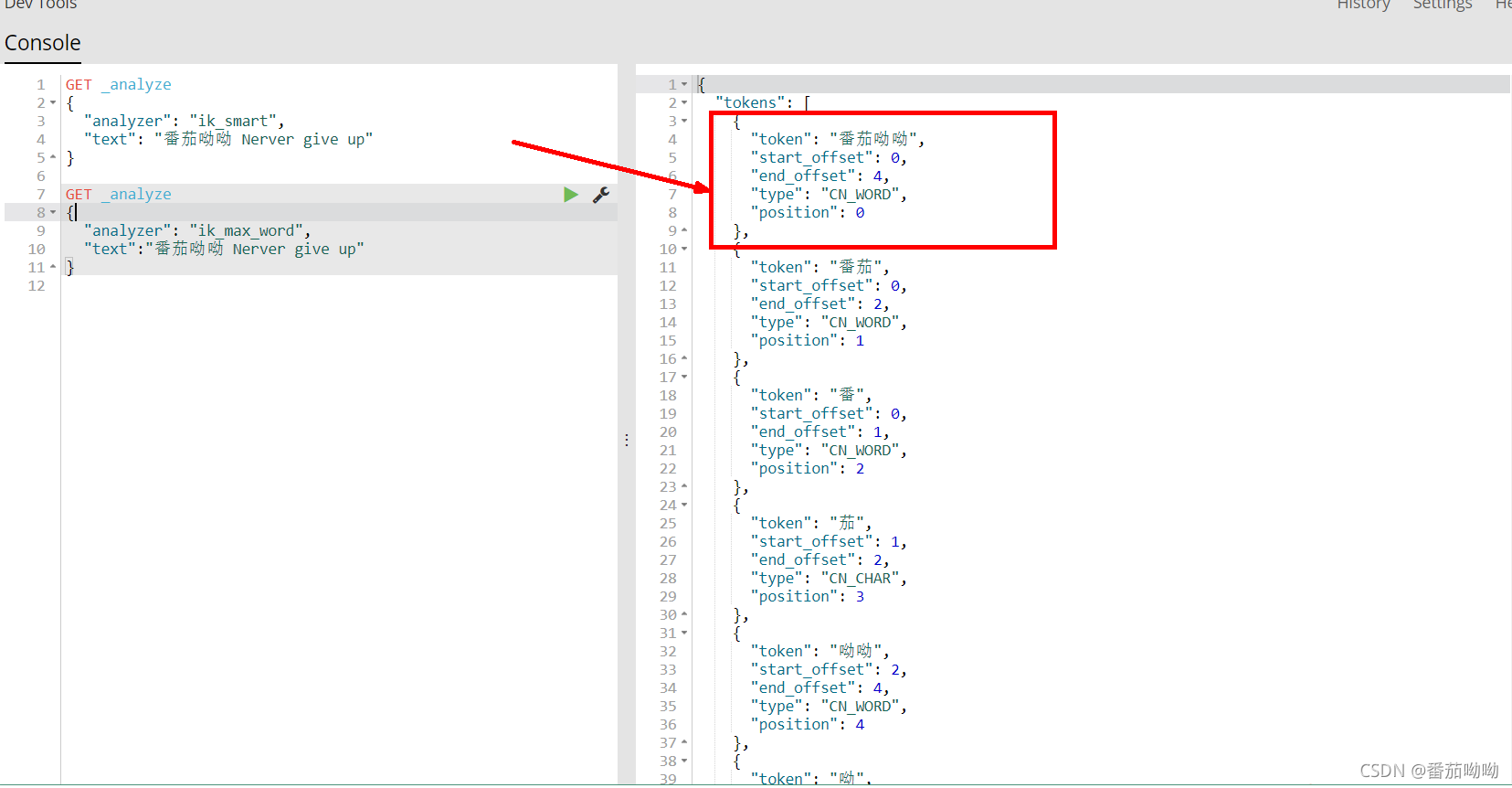Click the "position": 1 output line

(x=808, y=340)
